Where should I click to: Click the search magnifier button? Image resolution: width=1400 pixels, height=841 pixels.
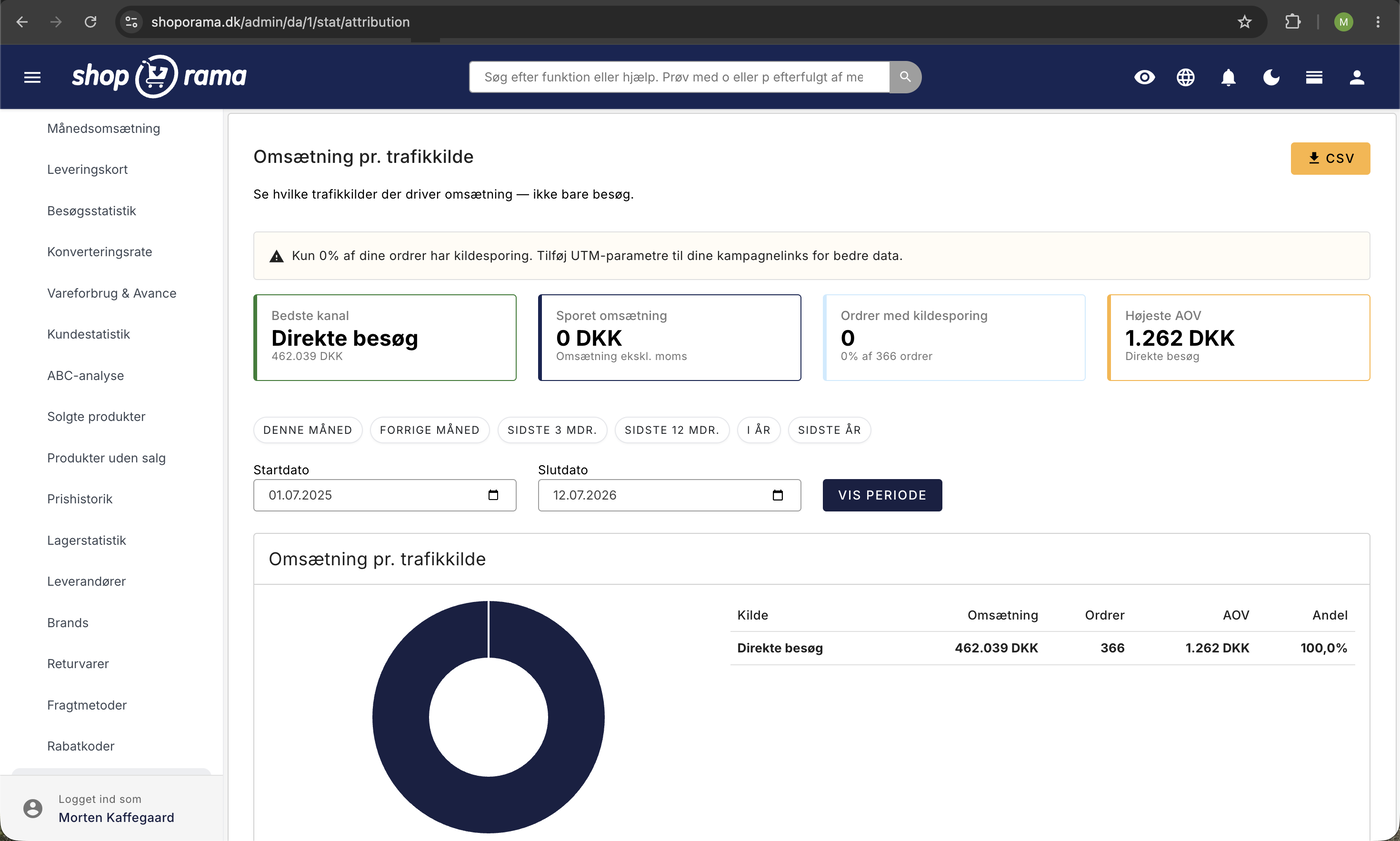tap(905, 77)
